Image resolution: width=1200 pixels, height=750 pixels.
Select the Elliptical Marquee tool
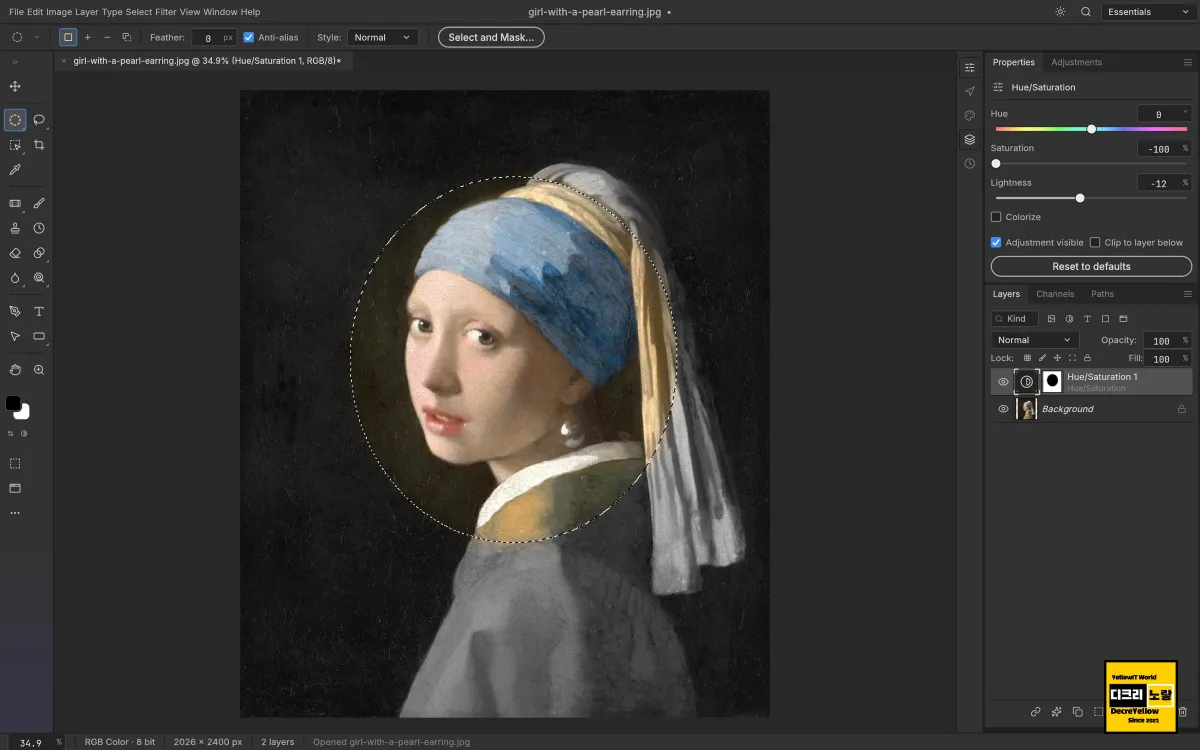15,120
